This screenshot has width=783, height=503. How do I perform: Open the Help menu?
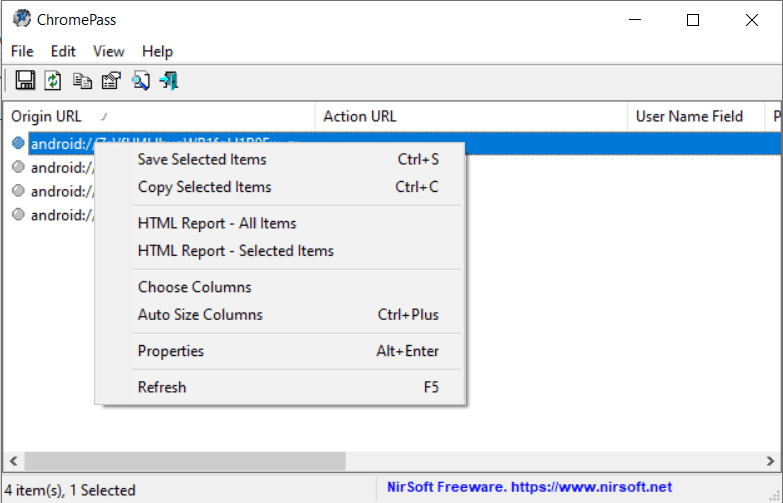tap(157, 51)
